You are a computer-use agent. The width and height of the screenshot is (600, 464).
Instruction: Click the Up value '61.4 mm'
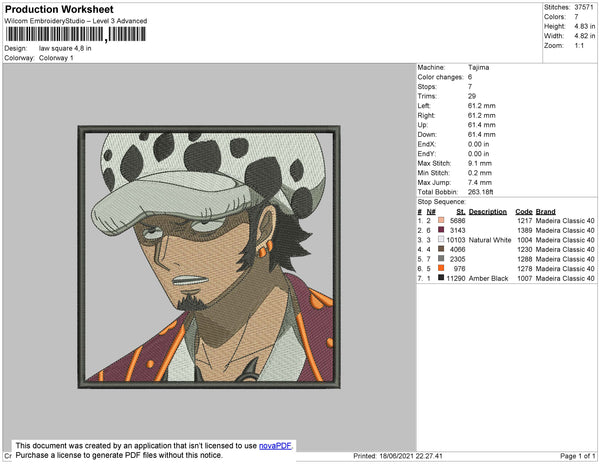pos(481,125)
